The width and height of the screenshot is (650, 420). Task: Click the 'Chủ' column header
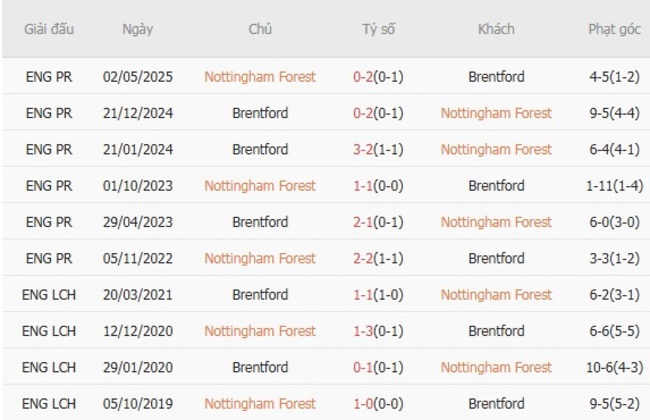click(x=260, y=29)
